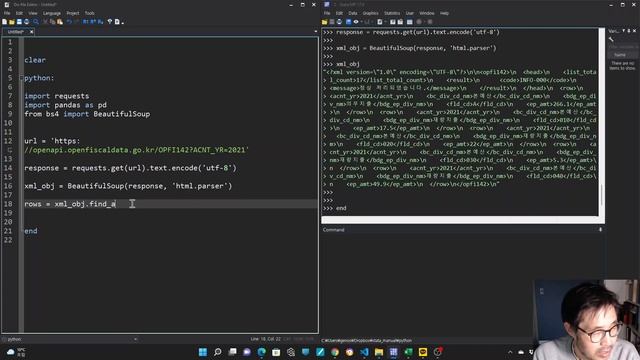Open Visual Studio Code from taskbar
Viewport: 640px width, 360px height.
[x=364, y=352]
